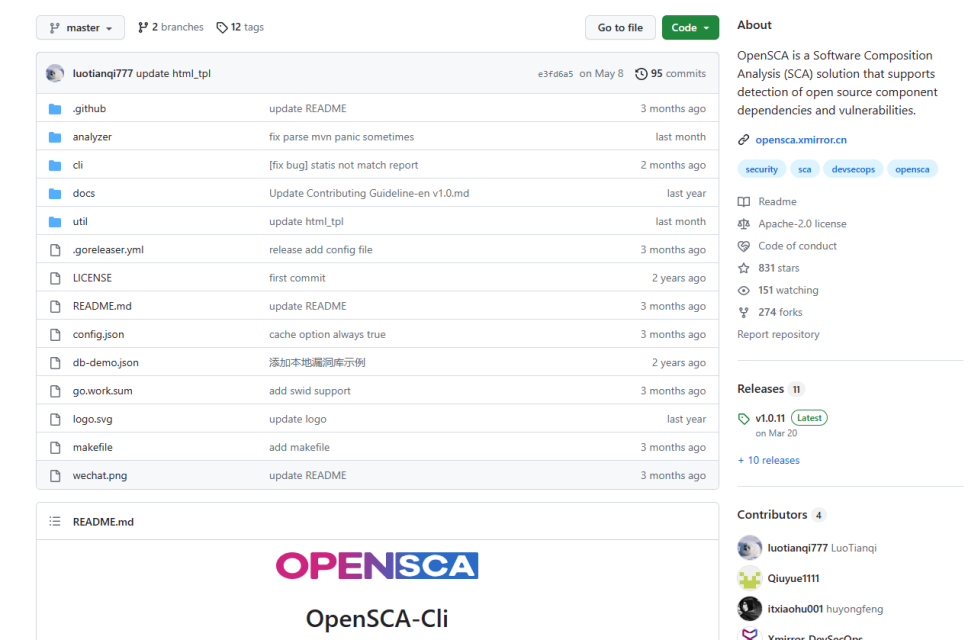Visit opensca.xmirror.cn website link
The height and width of the screenshot is (640, 968).
(801, 140)
